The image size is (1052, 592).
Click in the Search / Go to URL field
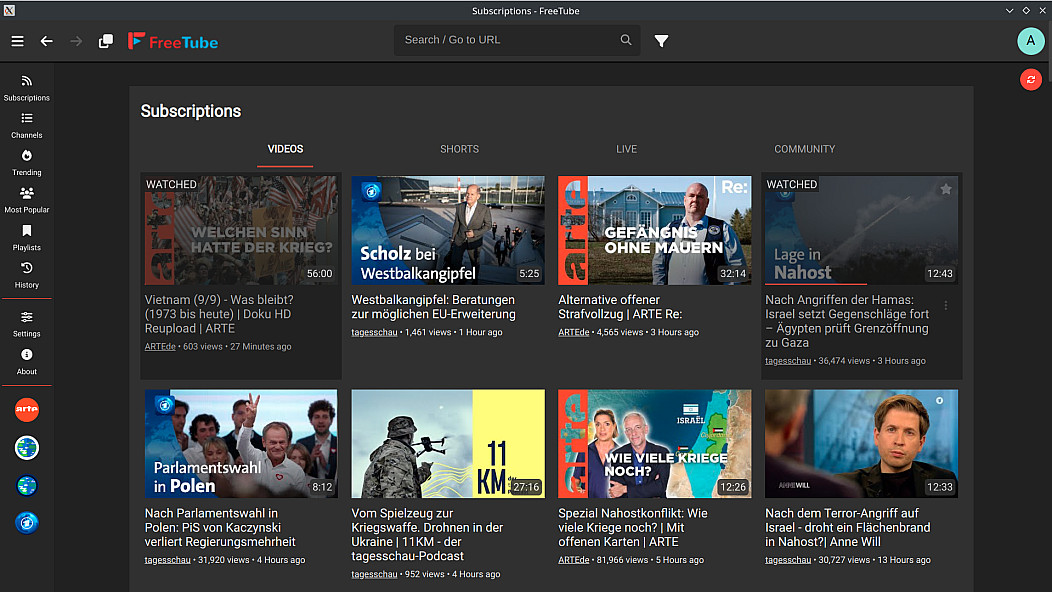point(505,40)
